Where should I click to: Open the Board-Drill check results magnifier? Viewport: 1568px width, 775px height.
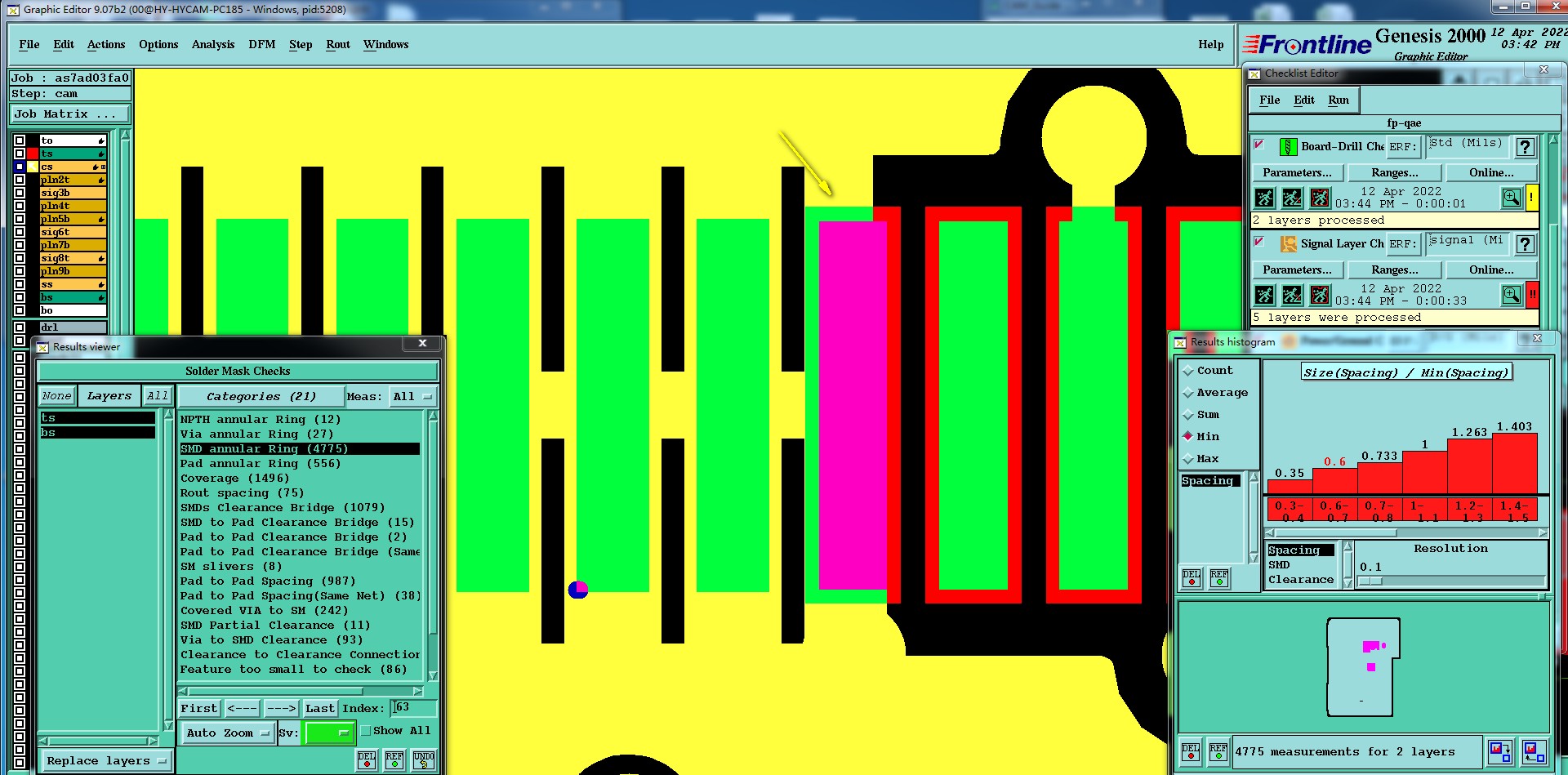1512,198
